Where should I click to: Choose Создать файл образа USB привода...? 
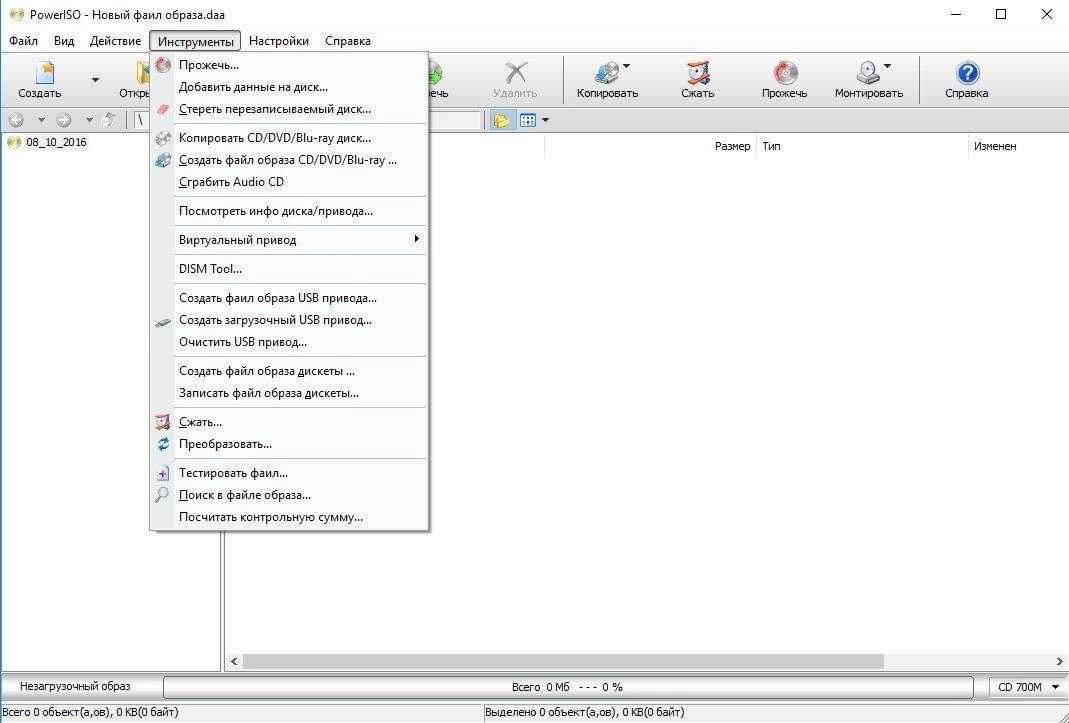290,298
